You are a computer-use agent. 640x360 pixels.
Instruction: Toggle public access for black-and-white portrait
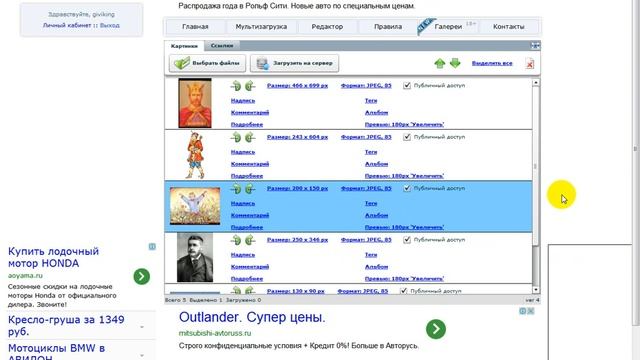pyautogui.click(x=407, y=240)
